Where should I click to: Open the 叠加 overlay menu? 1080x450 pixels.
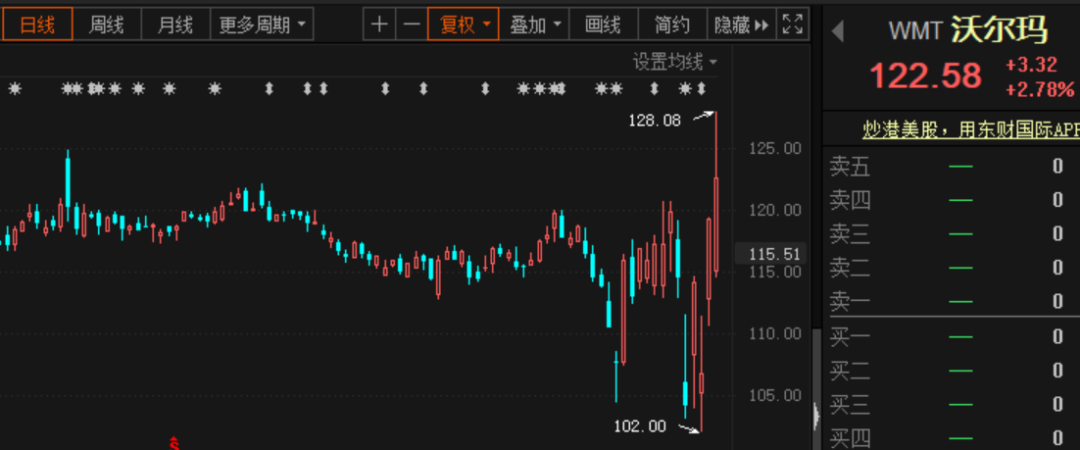point(535,25)
